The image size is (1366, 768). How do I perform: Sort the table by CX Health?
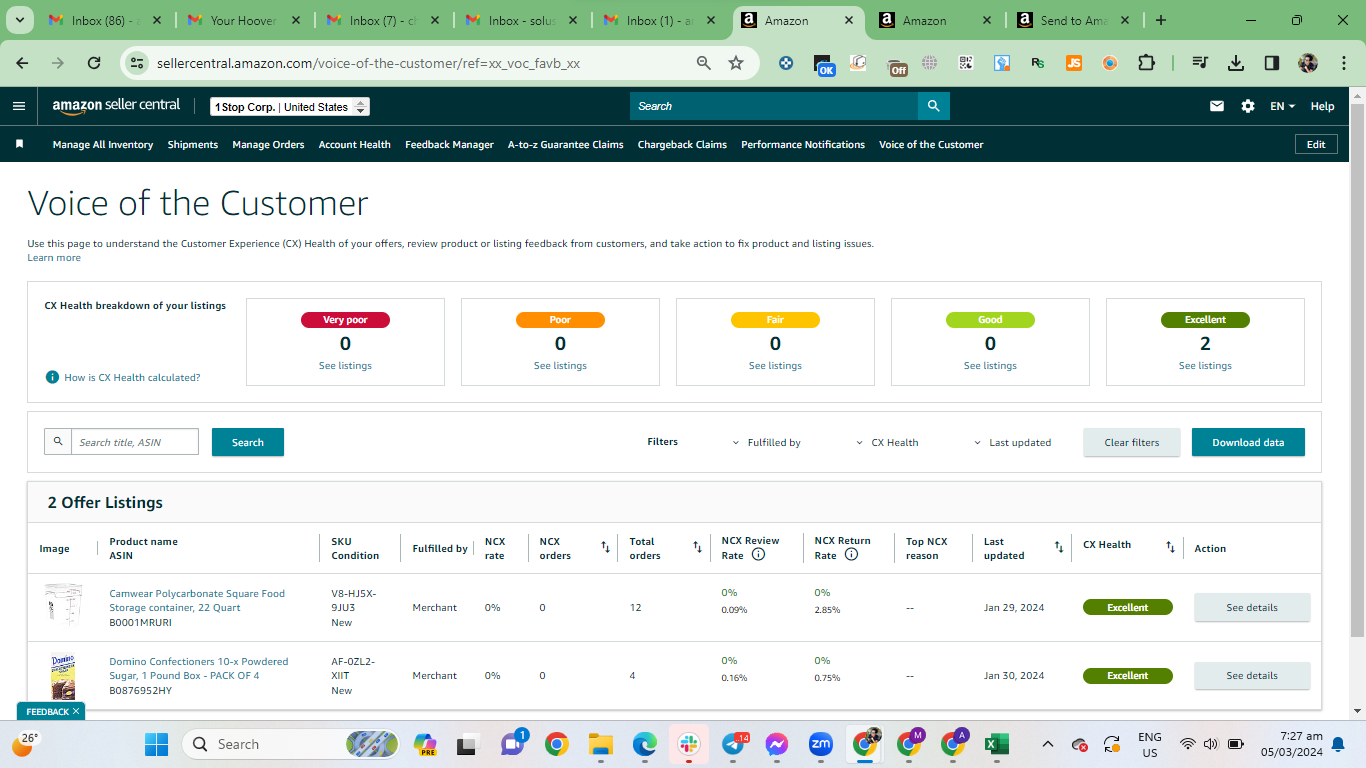click(x=1170, y=548)
